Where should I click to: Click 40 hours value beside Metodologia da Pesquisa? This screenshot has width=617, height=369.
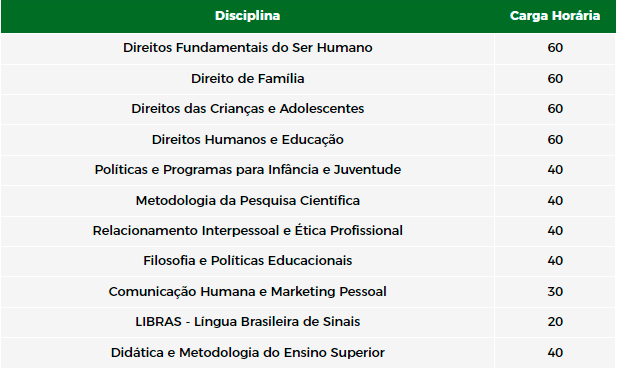point(555,201)
